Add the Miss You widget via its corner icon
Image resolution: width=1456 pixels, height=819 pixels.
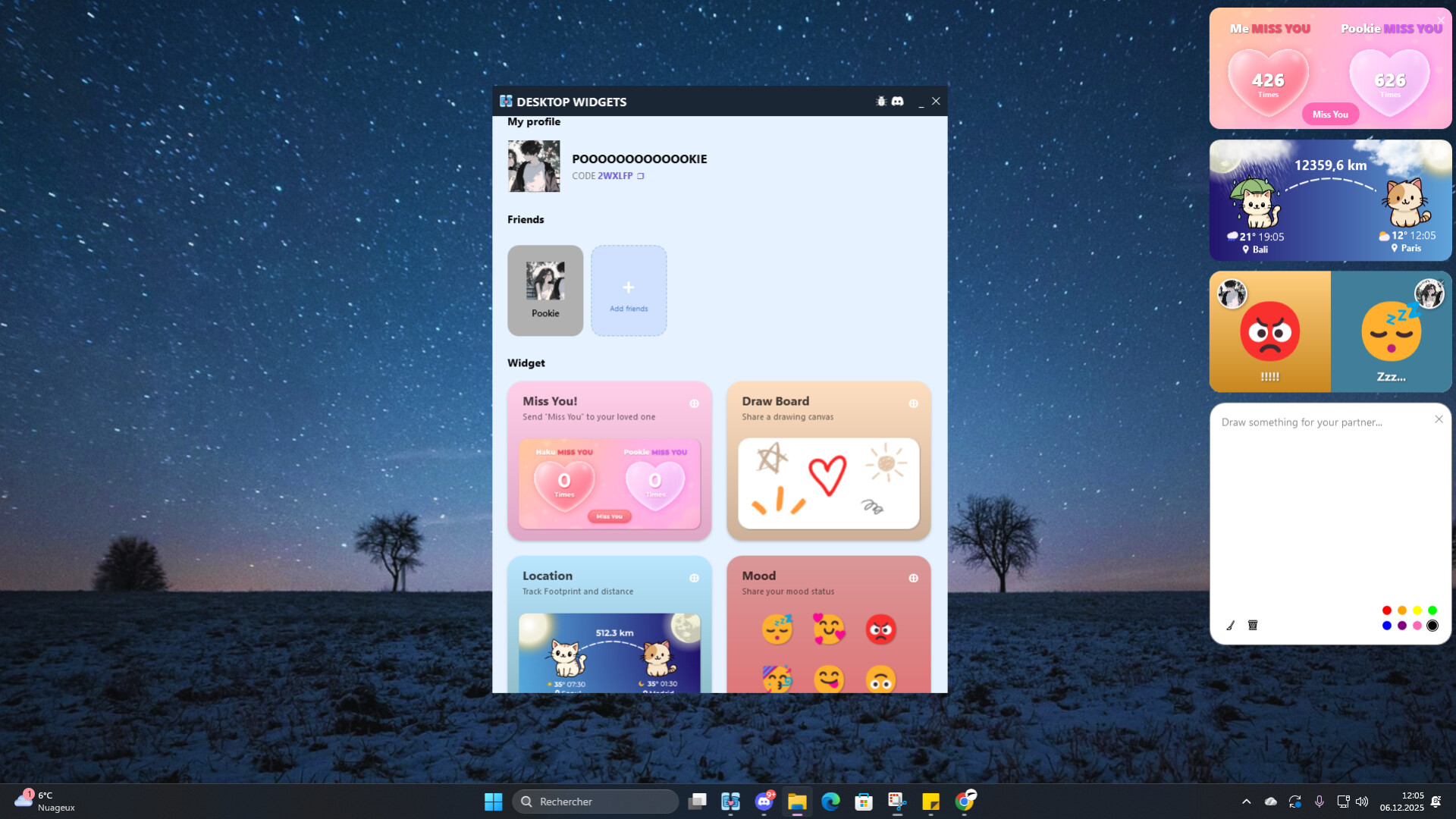pyautogui.click(x=695, y=403)
